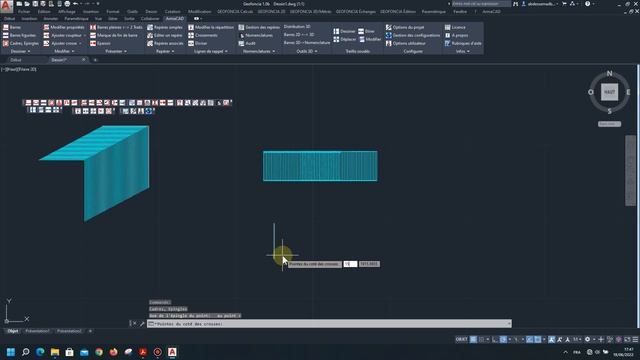Toggle polar tracking in the status bar
The width and height of the screenshot is (640, 360).
point(504,340)
